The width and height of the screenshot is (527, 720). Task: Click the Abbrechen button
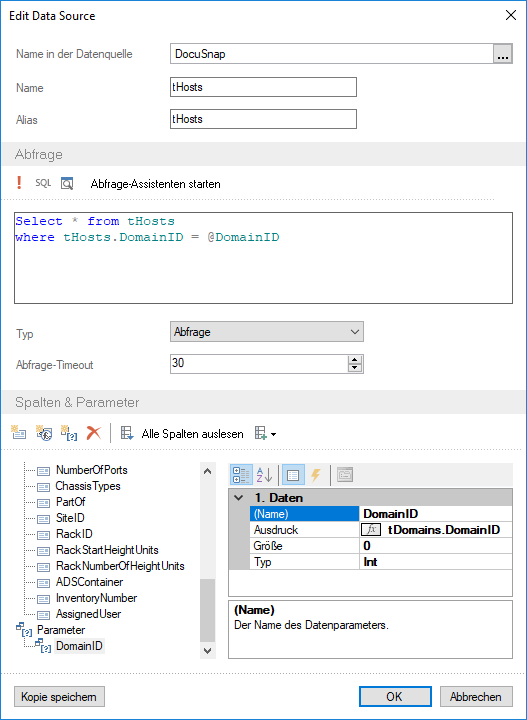point(476,697)
